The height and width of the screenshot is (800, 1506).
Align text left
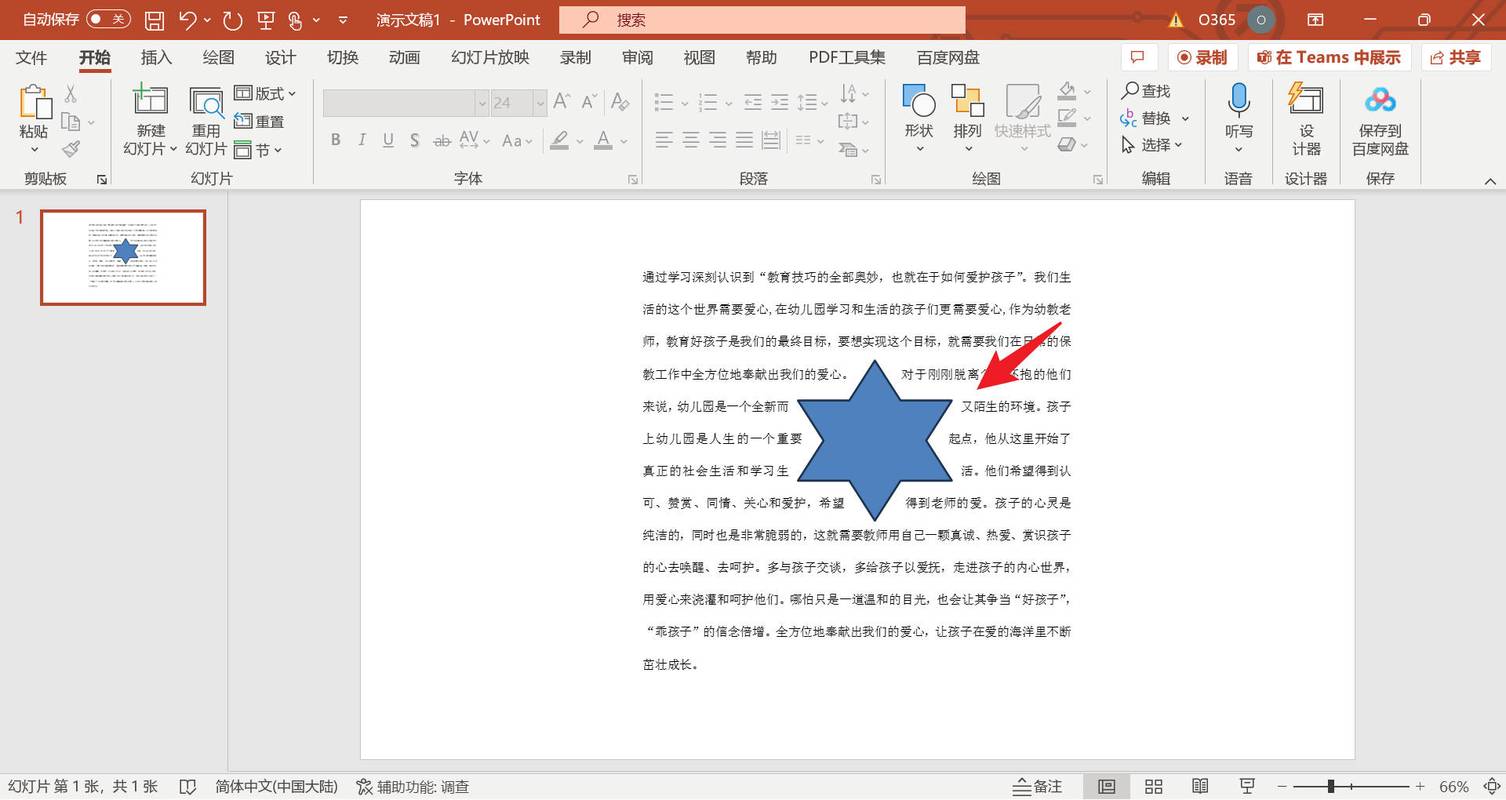tap(664, 140)
